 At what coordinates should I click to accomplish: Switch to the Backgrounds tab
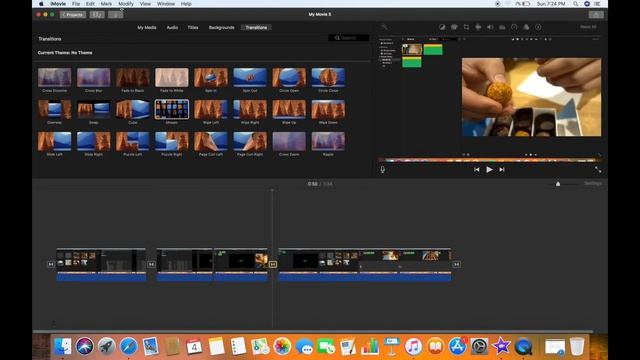tap(222, 27)
